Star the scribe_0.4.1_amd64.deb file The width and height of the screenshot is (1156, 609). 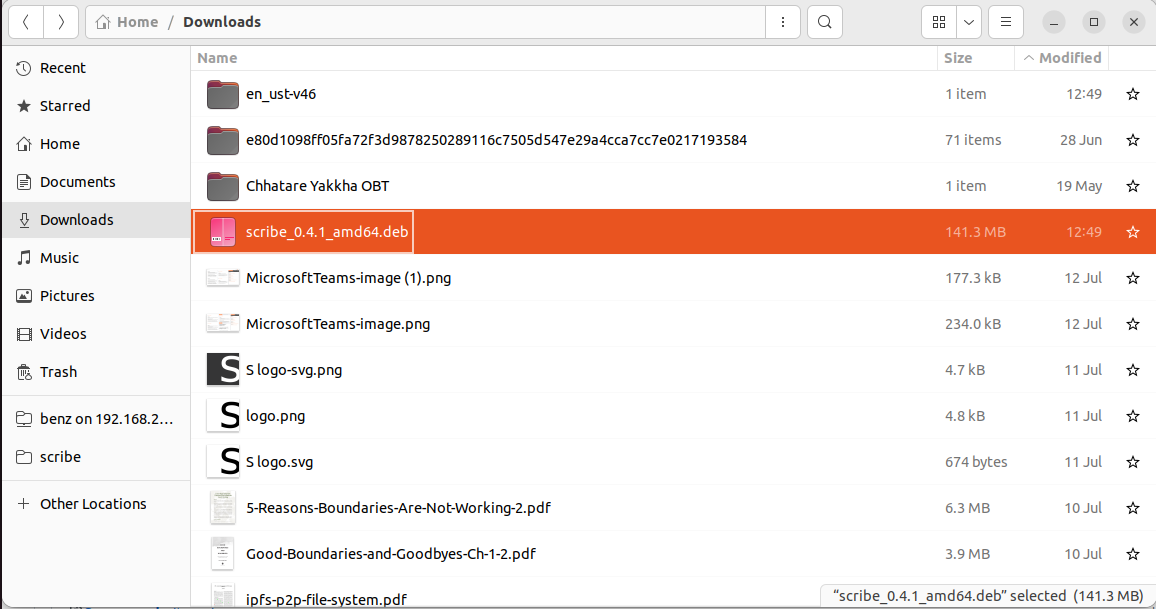1133,232
